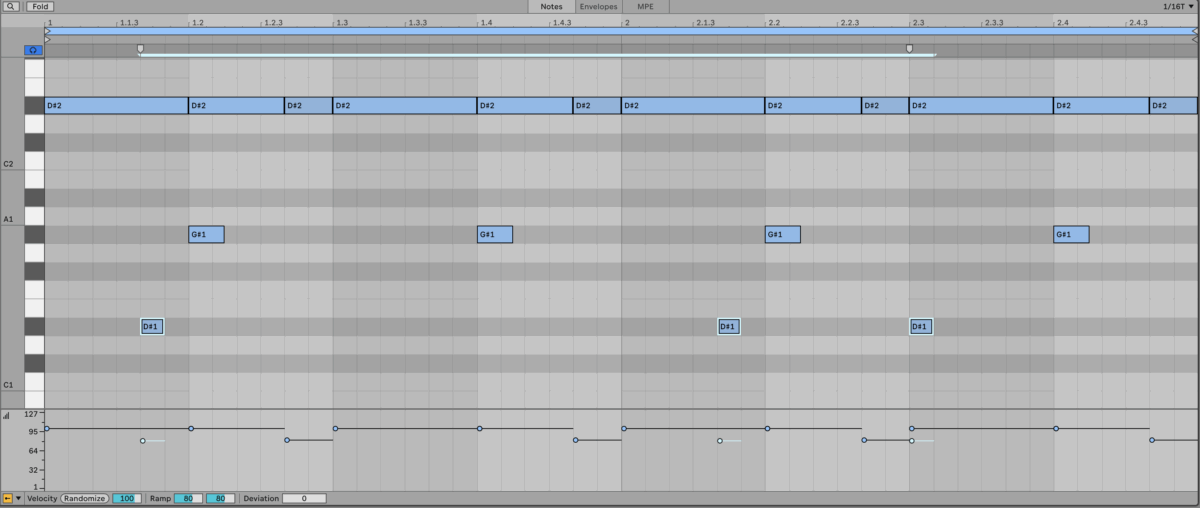Click the loop brace bar in ruler
Viewport: 1200px width, 508px height.
coord(620,31)
